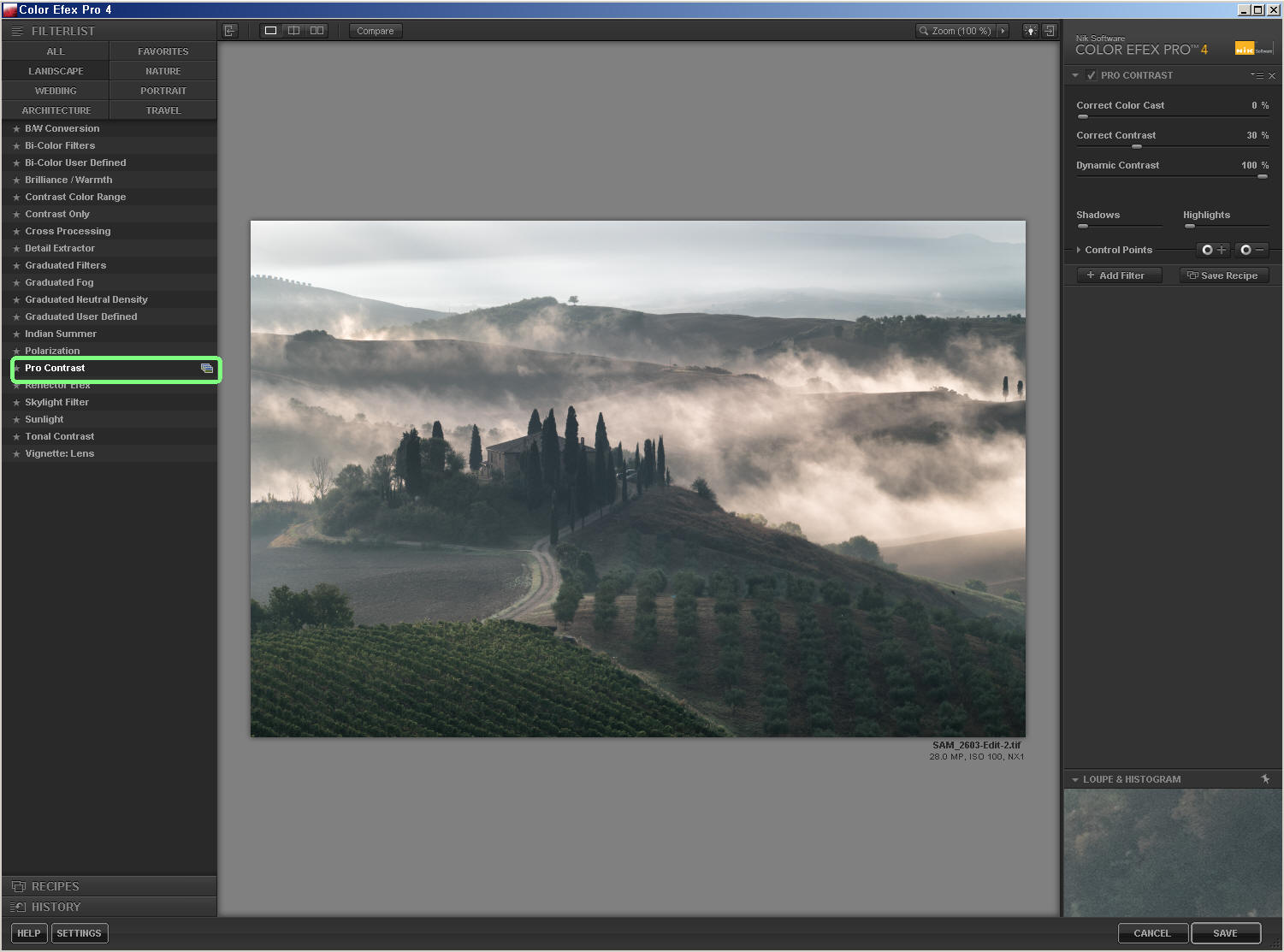
Task: Open the Zoom level dropdown arrow
Action: click(x=1003, y=31)
